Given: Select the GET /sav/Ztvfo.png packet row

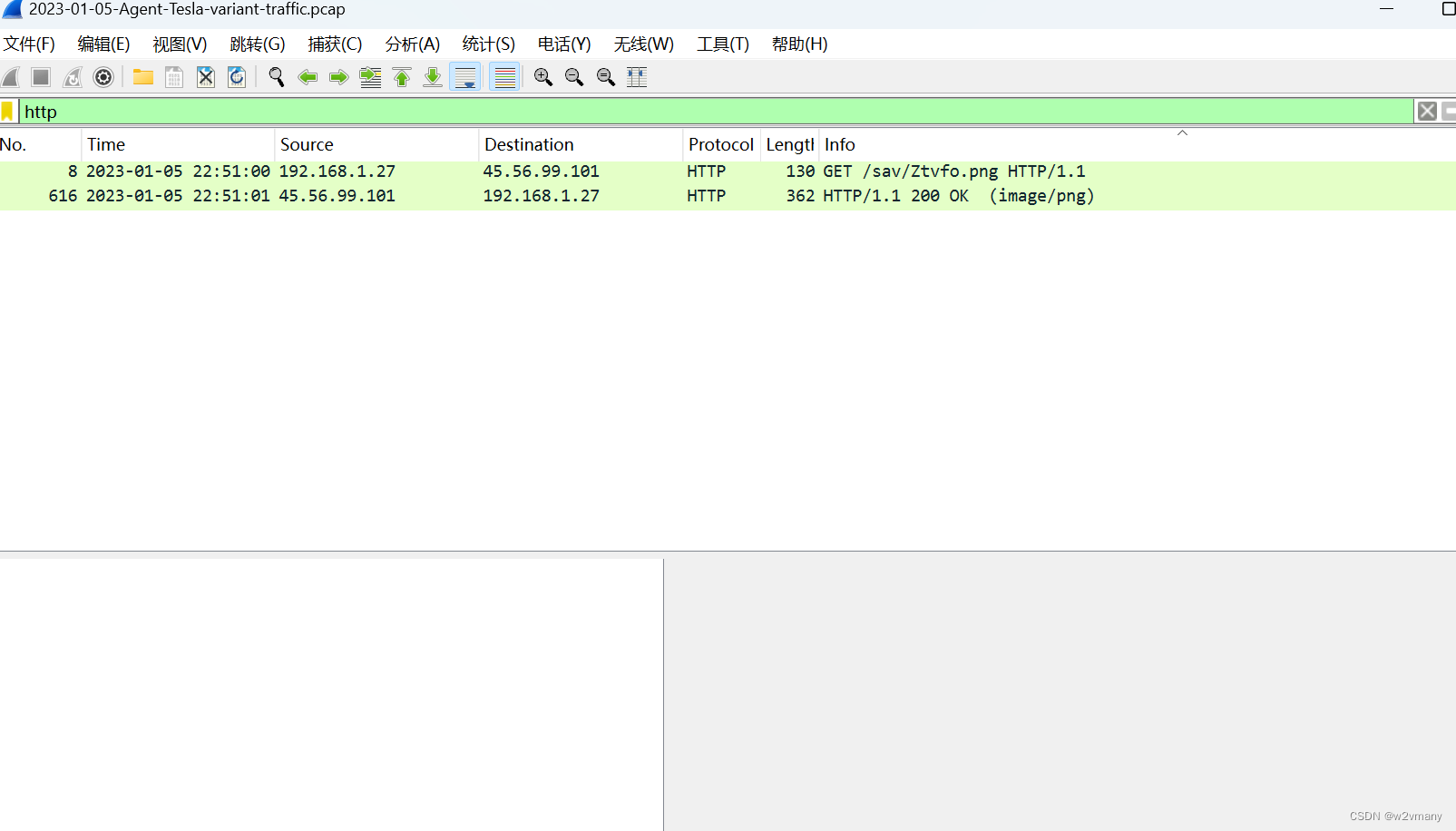Looking at the screenshot, I should tap(728, 171).
